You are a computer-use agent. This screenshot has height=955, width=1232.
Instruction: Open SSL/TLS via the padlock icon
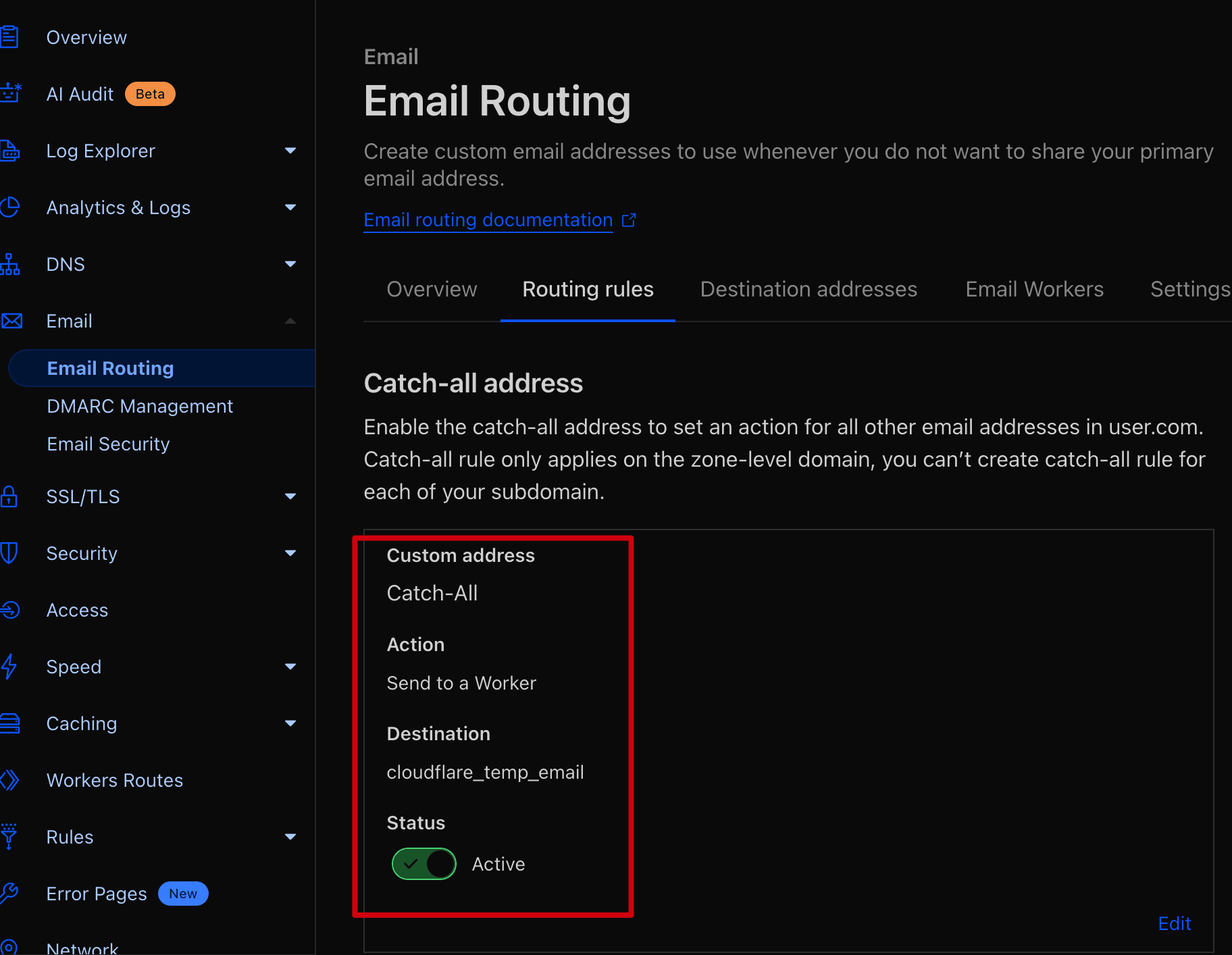click(10, 496)
